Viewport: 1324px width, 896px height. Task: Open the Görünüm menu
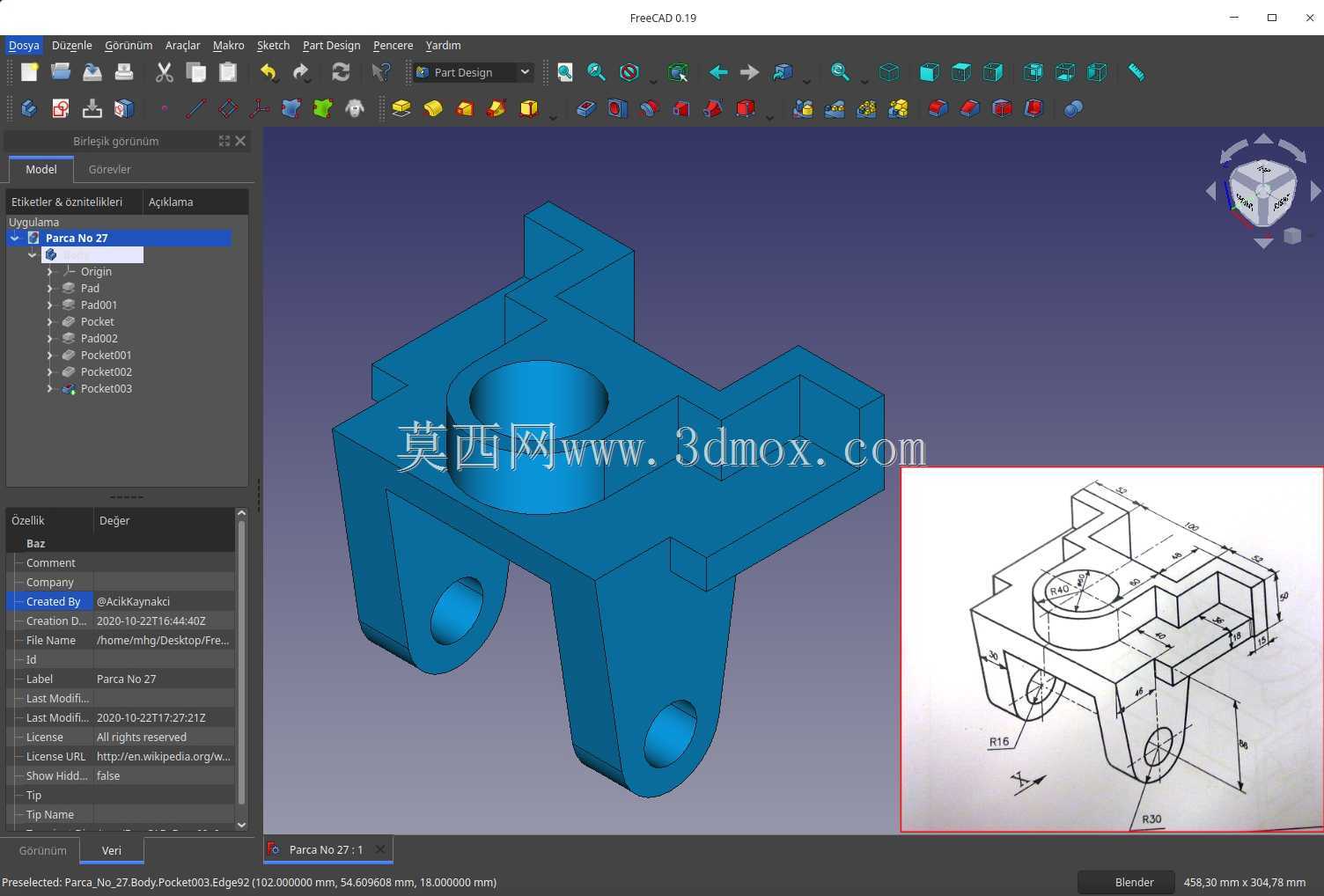tap(129, 45)
